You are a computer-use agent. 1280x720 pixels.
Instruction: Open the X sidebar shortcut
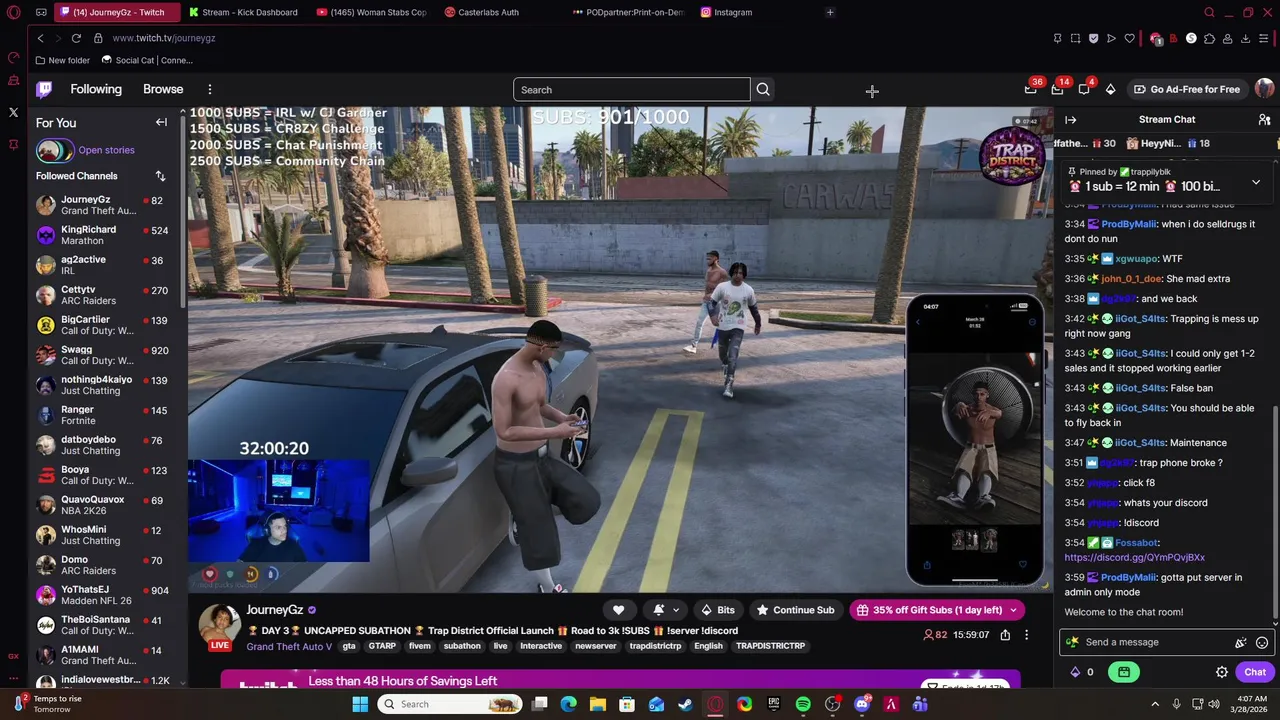(13, 112)
